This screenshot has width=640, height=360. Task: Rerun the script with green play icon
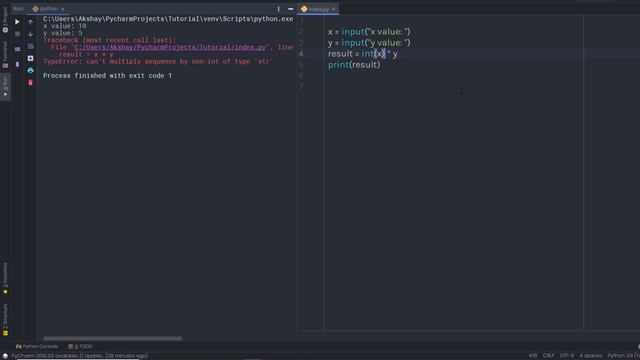[x=17, y=22]
